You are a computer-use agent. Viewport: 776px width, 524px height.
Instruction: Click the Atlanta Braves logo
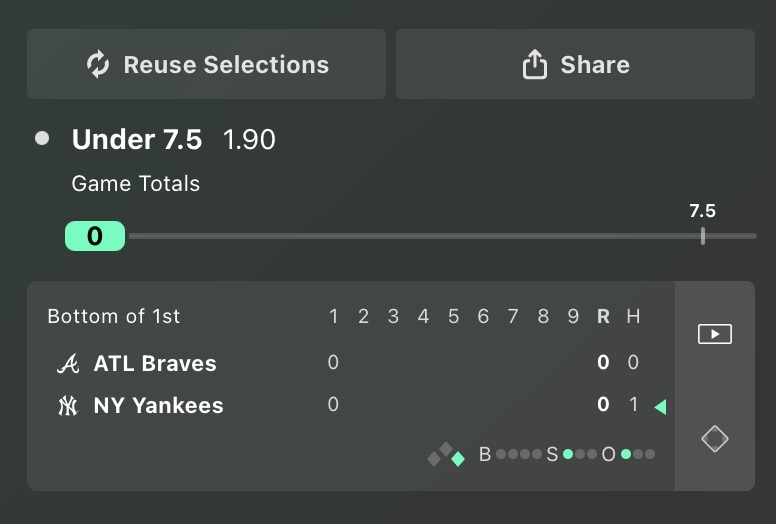[x=68, y=364]
